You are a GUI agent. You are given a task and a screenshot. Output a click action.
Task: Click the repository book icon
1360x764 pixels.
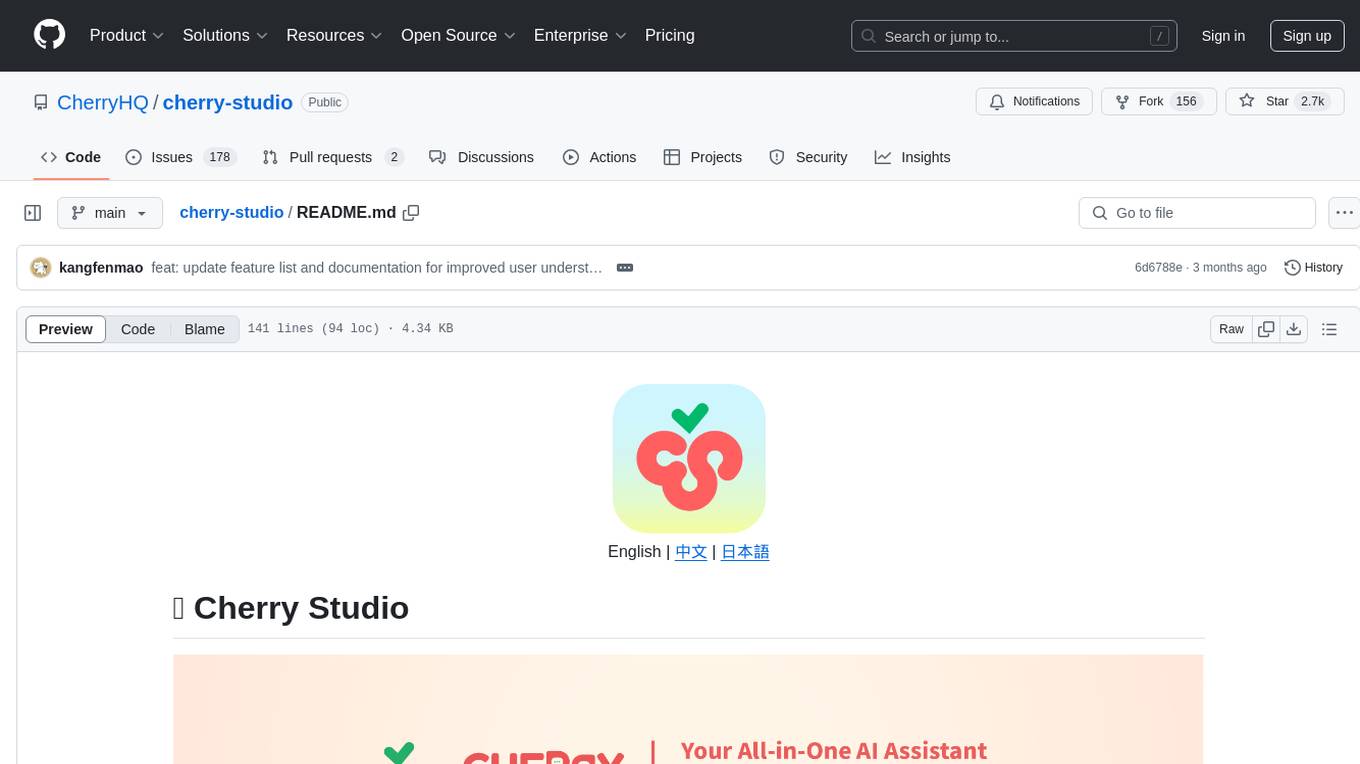[x=40, y=102]
